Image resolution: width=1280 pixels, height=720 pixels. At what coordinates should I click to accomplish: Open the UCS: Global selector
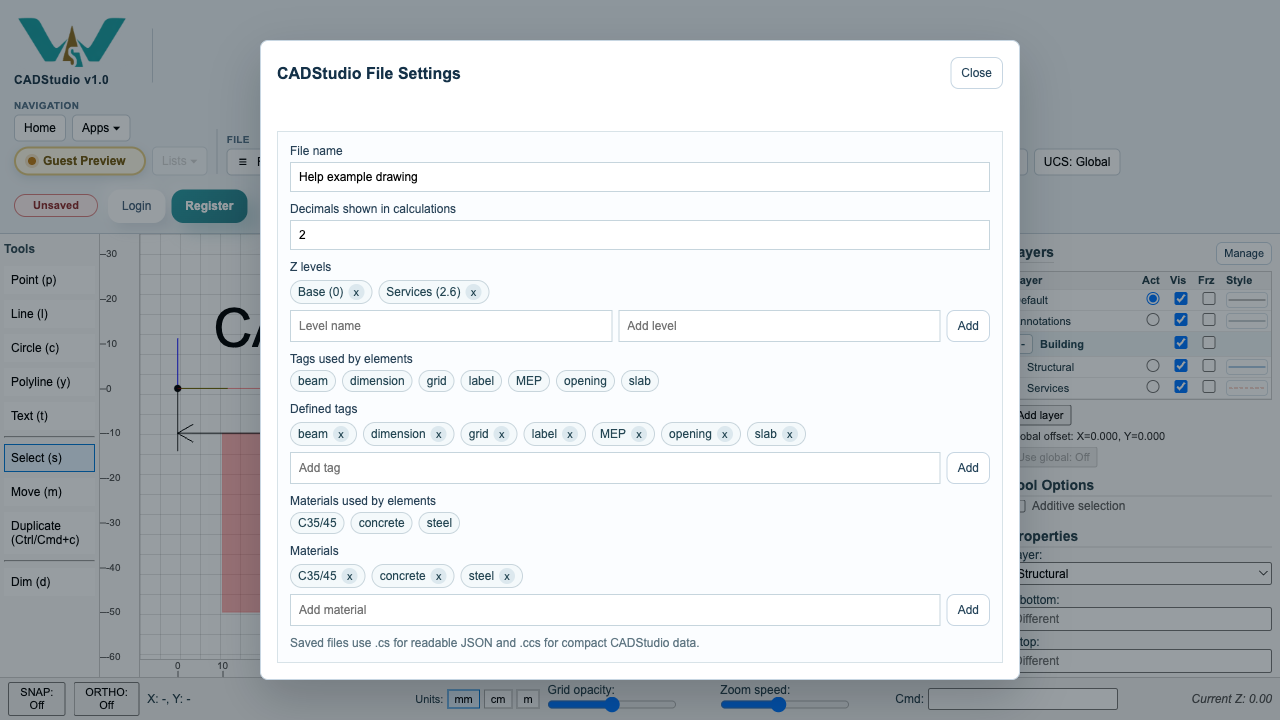[x=1077, y=162]
